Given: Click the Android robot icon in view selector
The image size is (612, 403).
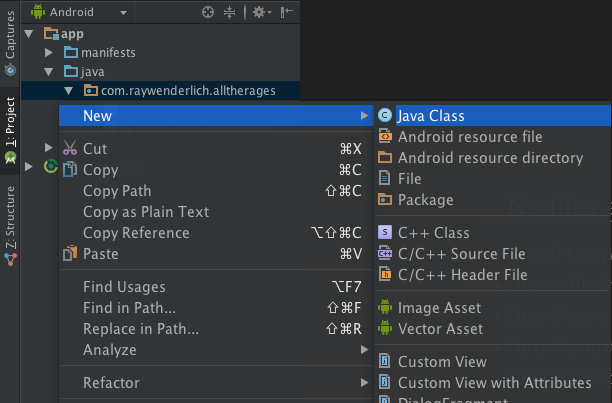Looking at the screenshot, I should [x=38, y=12].
